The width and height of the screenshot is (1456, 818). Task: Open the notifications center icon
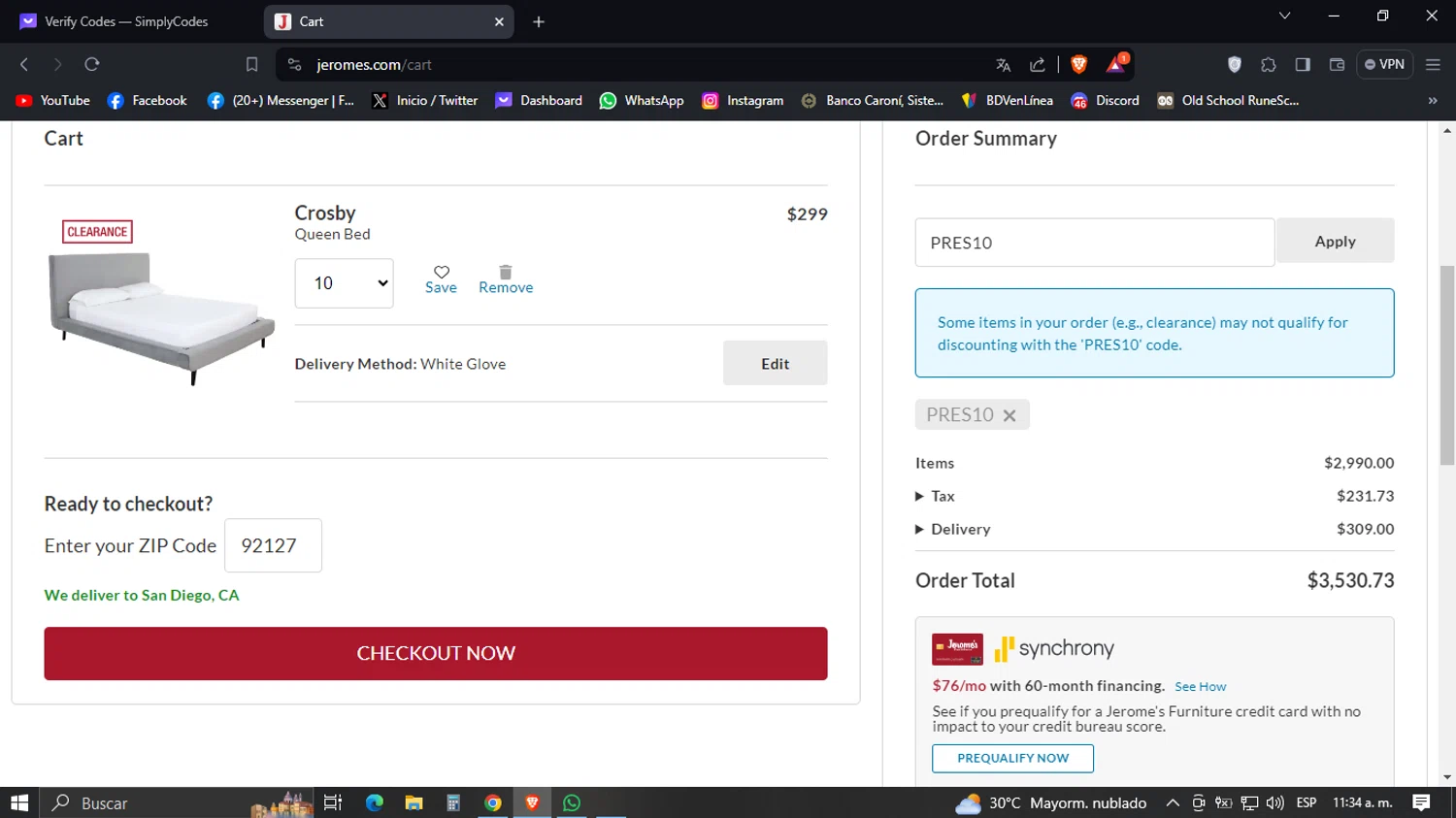[x=1421, y=802]
